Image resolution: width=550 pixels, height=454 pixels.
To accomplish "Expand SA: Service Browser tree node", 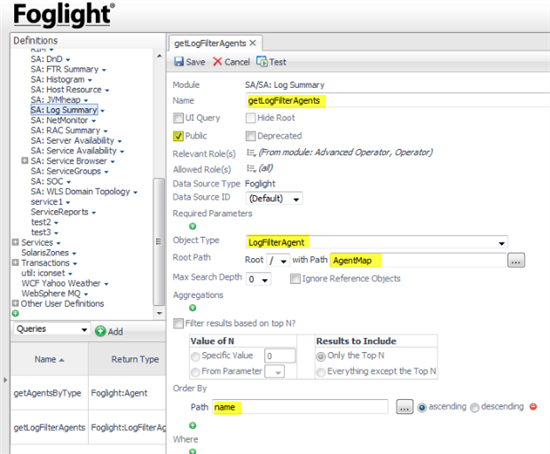I will [25, 161].
